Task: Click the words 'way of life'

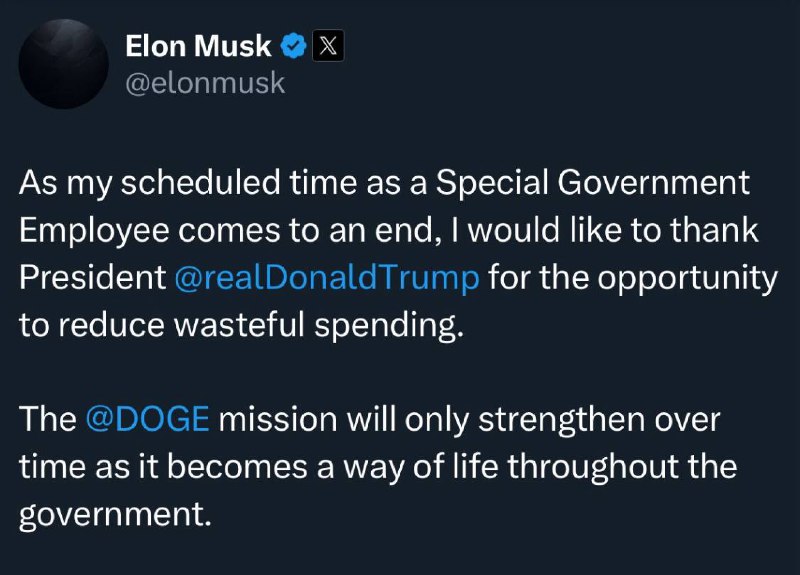Action: (x=420, y=467)
